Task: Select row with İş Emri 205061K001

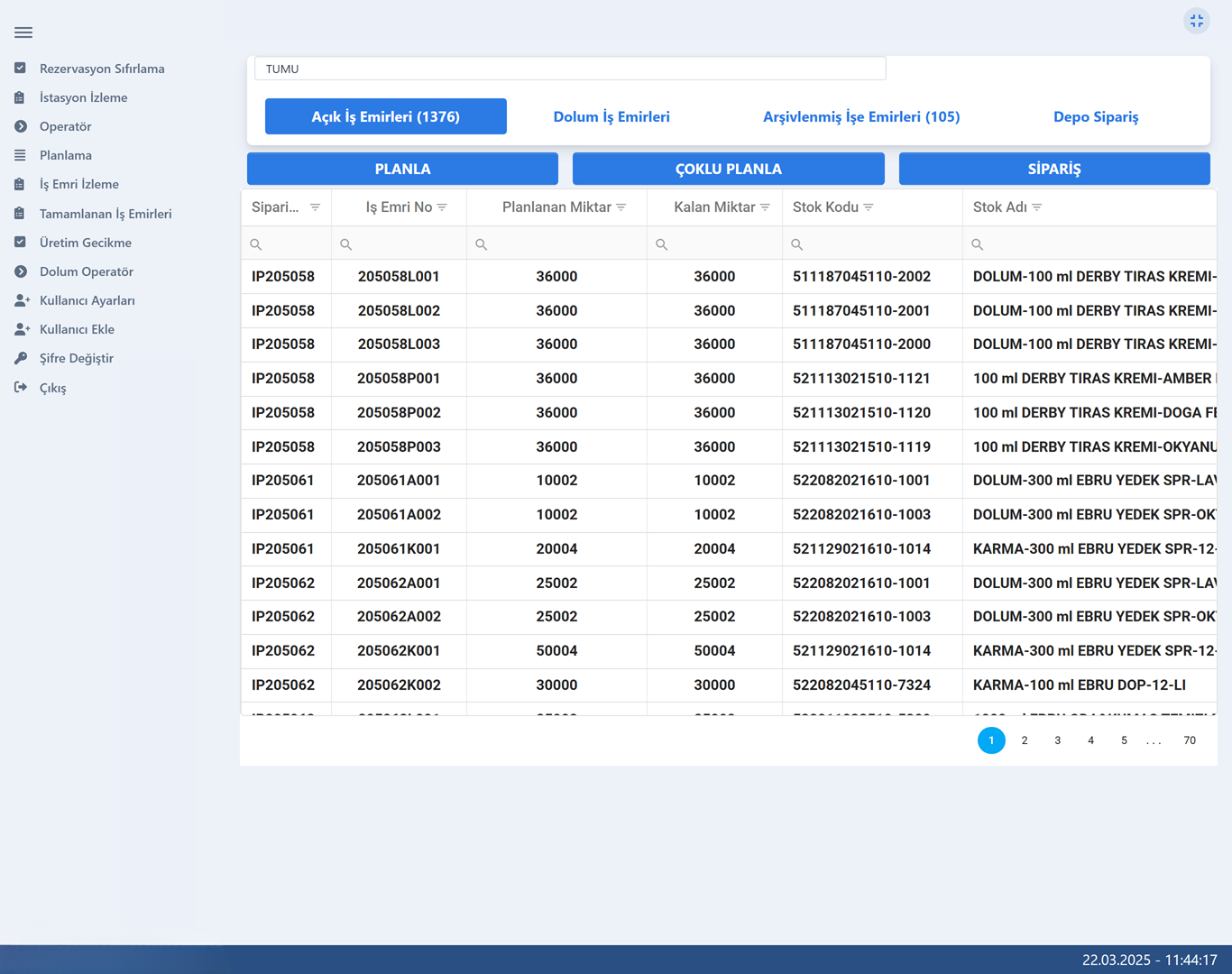Action: coord(729,549)
